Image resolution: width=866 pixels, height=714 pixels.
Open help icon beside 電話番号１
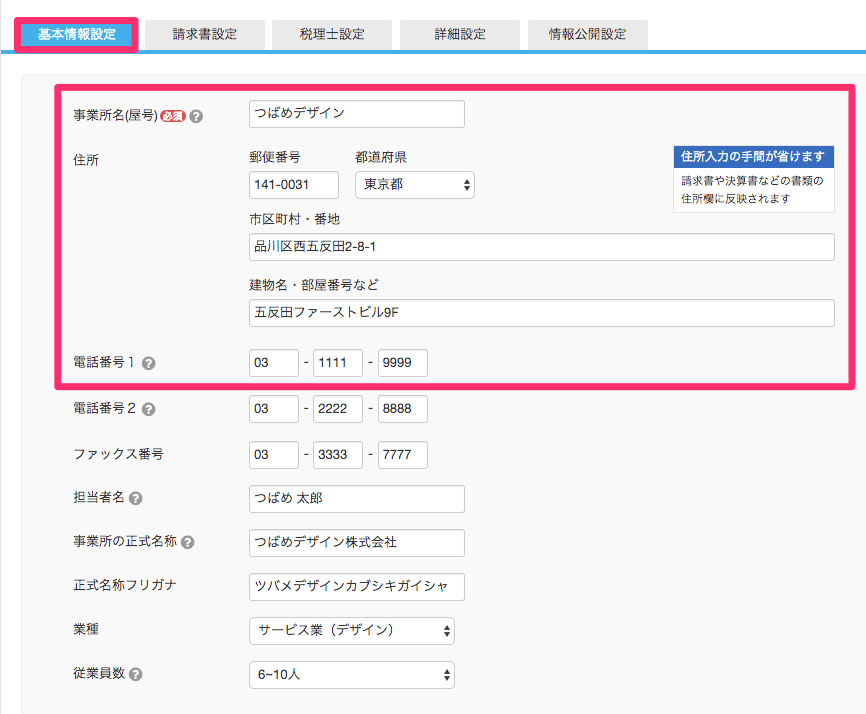(148, 363)
